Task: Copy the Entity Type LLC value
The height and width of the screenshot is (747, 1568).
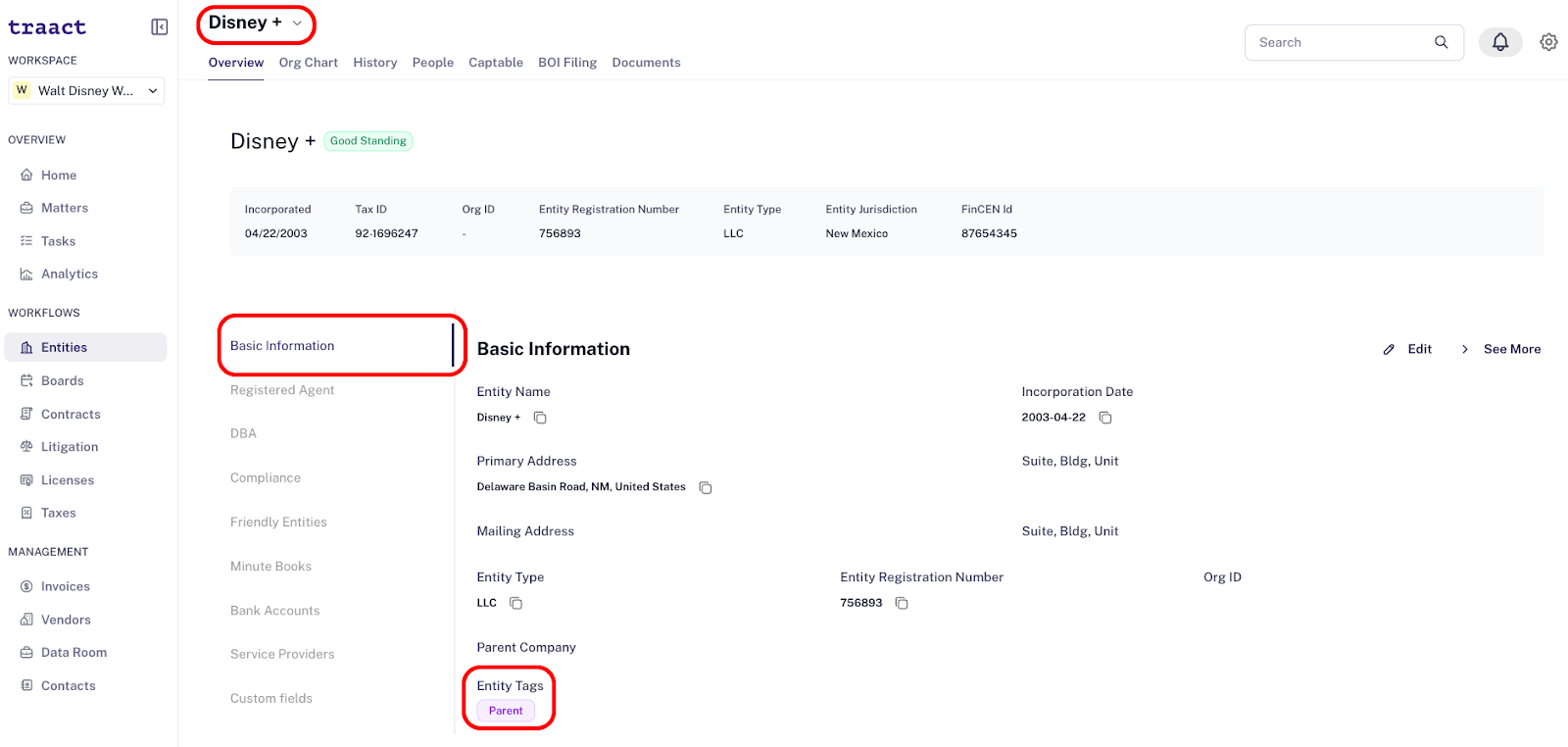Action: pyautogui.click(x=516, y=603)
